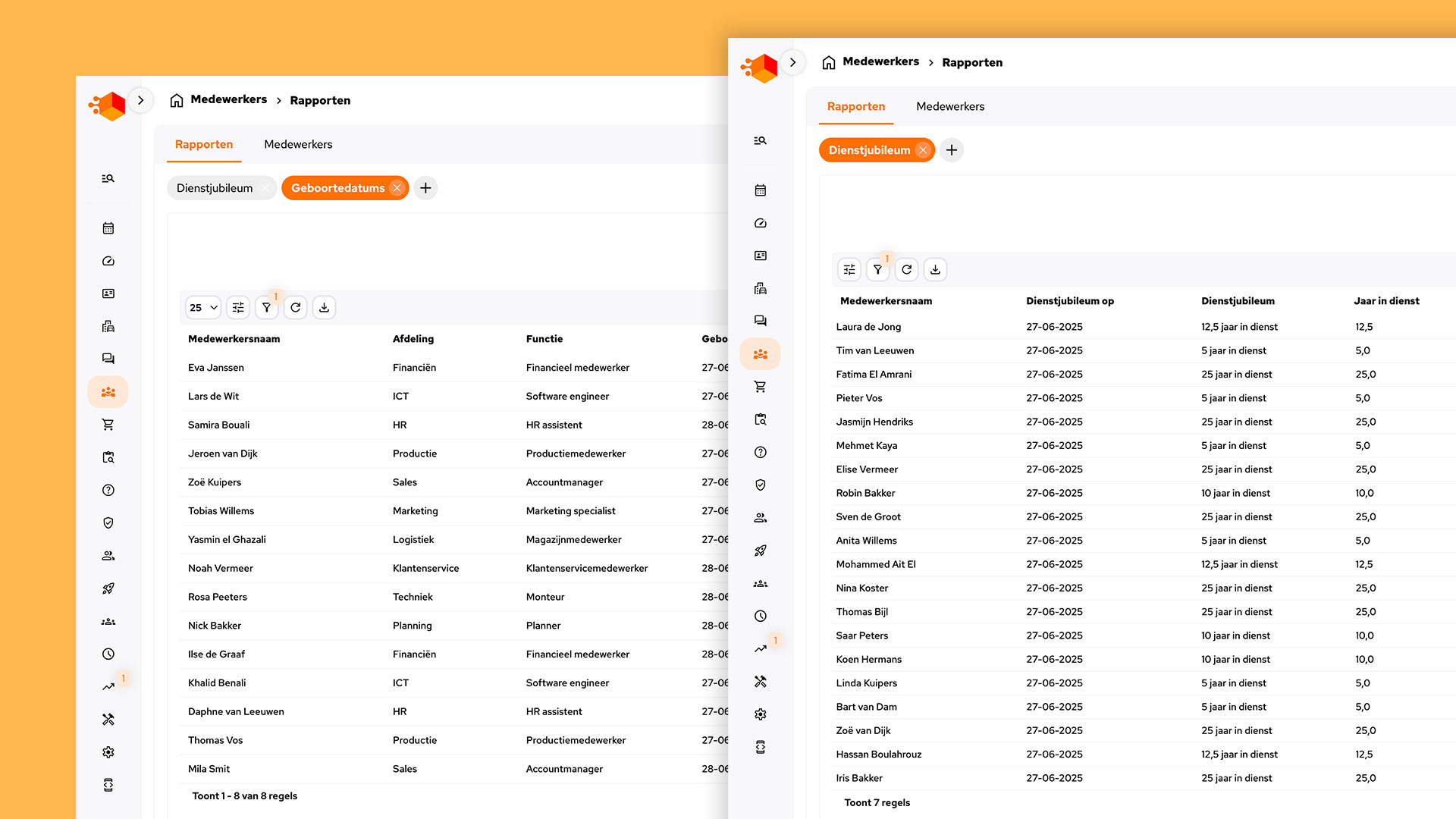Screen dimensions: 1456x819
Task: Click Medewerkers breadcrumb link in left window
Action: click(228, 99)
